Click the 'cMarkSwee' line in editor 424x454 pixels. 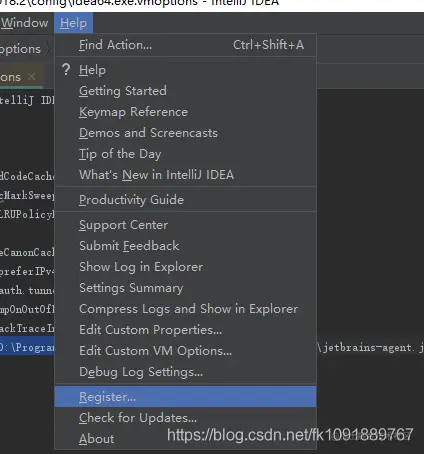pos(27,195)
